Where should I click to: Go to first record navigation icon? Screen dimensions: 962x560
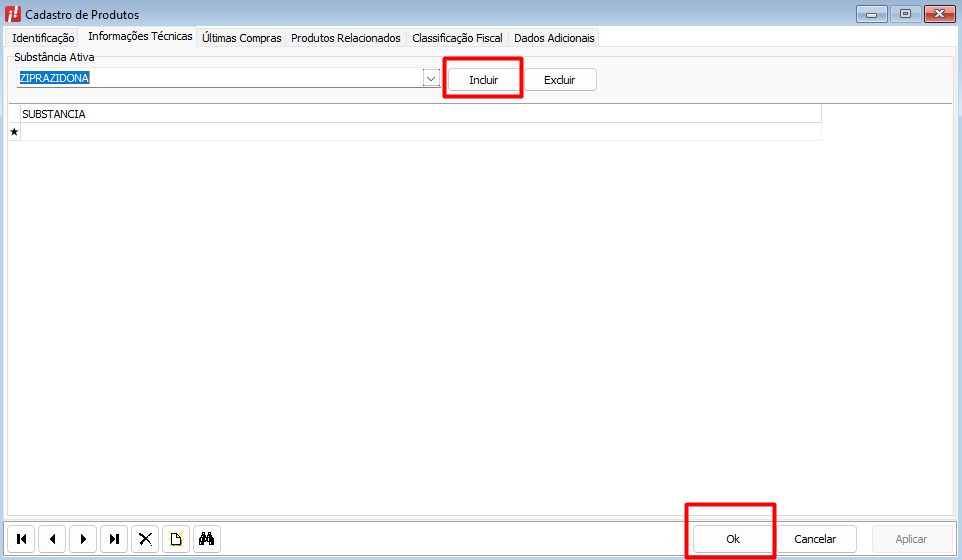click(x=21, y=539)
